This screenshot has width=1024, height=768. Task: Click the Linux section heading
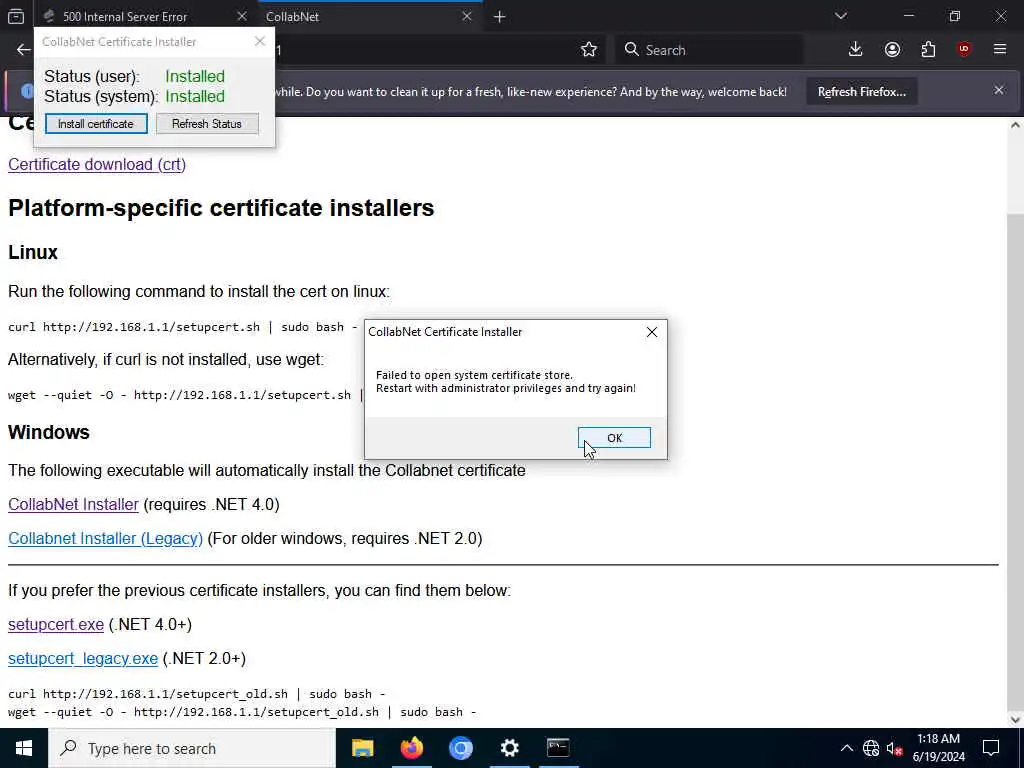[33, 252]
